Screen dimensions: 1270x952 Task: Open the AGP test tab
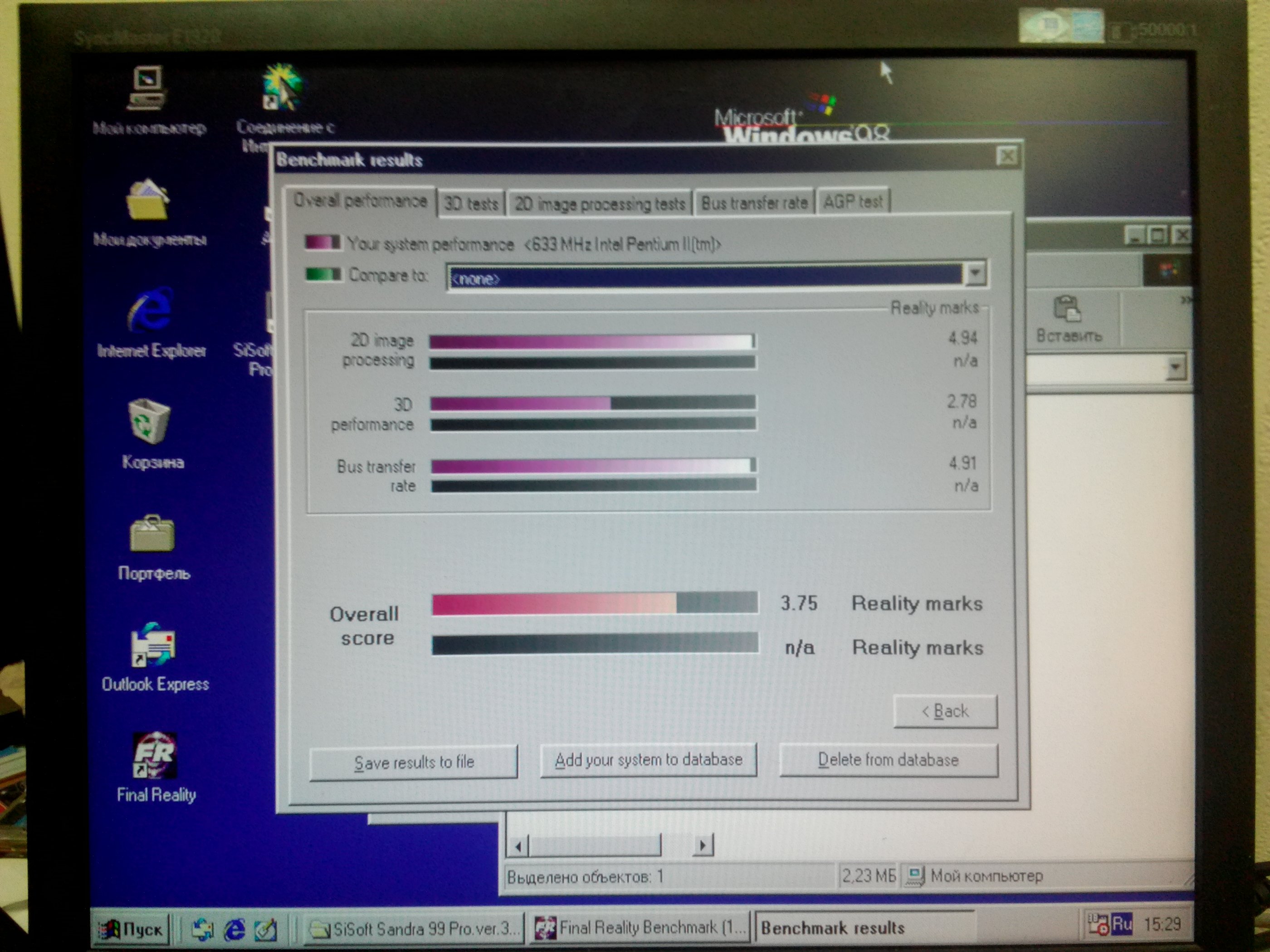[x=853, y=202]
